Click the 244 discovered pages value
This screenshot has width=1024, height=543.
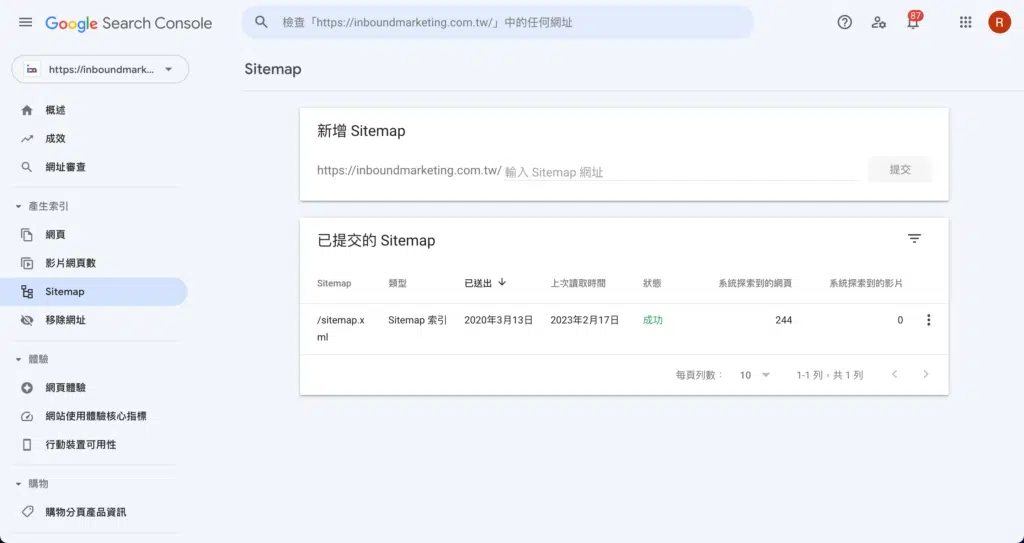pyautogui.click(x=784, y=320)
